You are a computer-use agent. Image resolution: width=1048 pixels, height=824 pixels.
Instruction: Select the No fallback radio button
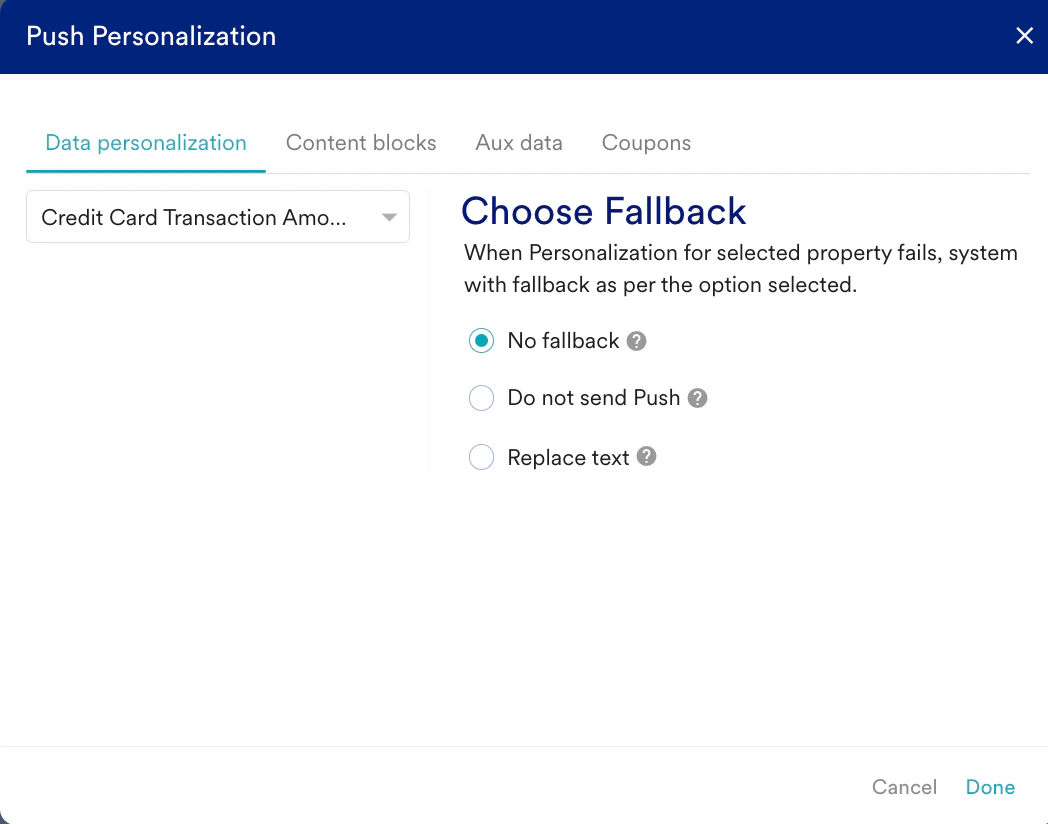482,341
